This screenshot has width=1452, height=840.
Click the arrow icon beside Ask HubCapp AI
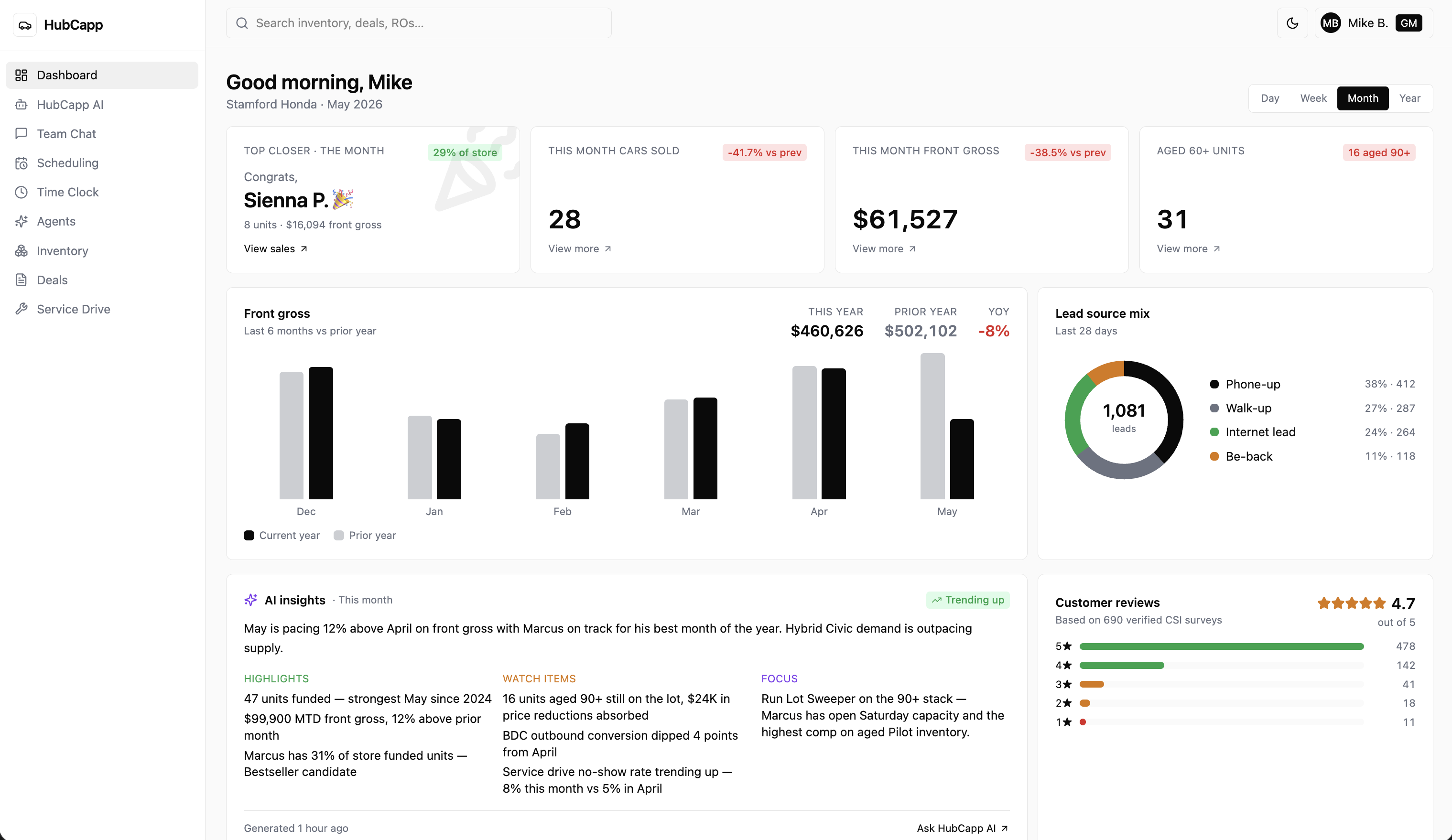coord(1004,828)
